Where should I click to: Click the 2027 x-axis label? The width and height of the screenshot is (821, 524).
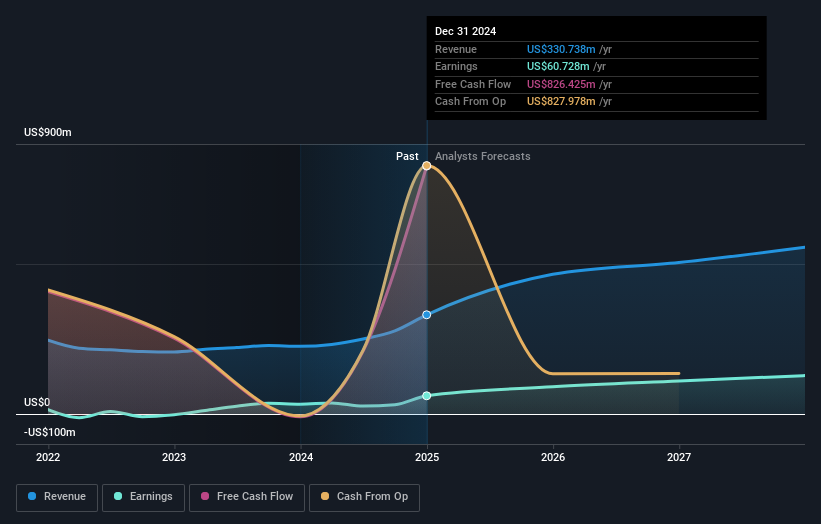pos(679,457)
